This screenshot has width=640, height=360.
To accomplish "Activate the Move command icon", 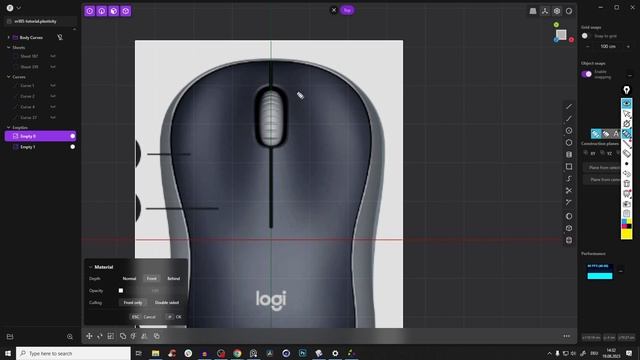I will [x=89, y=336].
